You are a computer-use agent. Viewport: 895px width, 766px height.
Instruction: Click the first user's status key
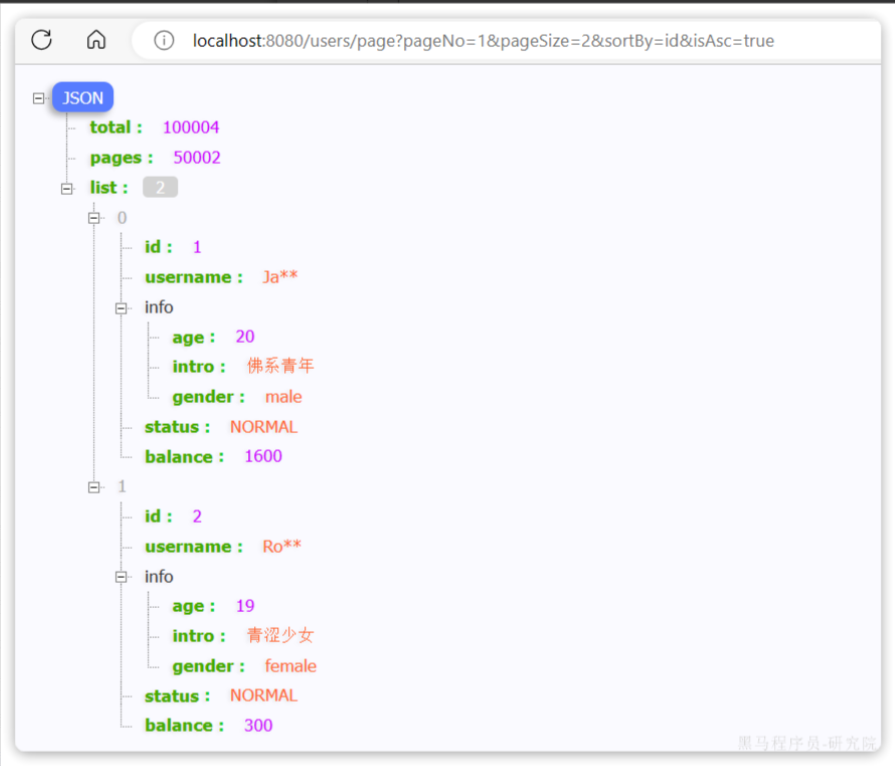pos(176,427)
